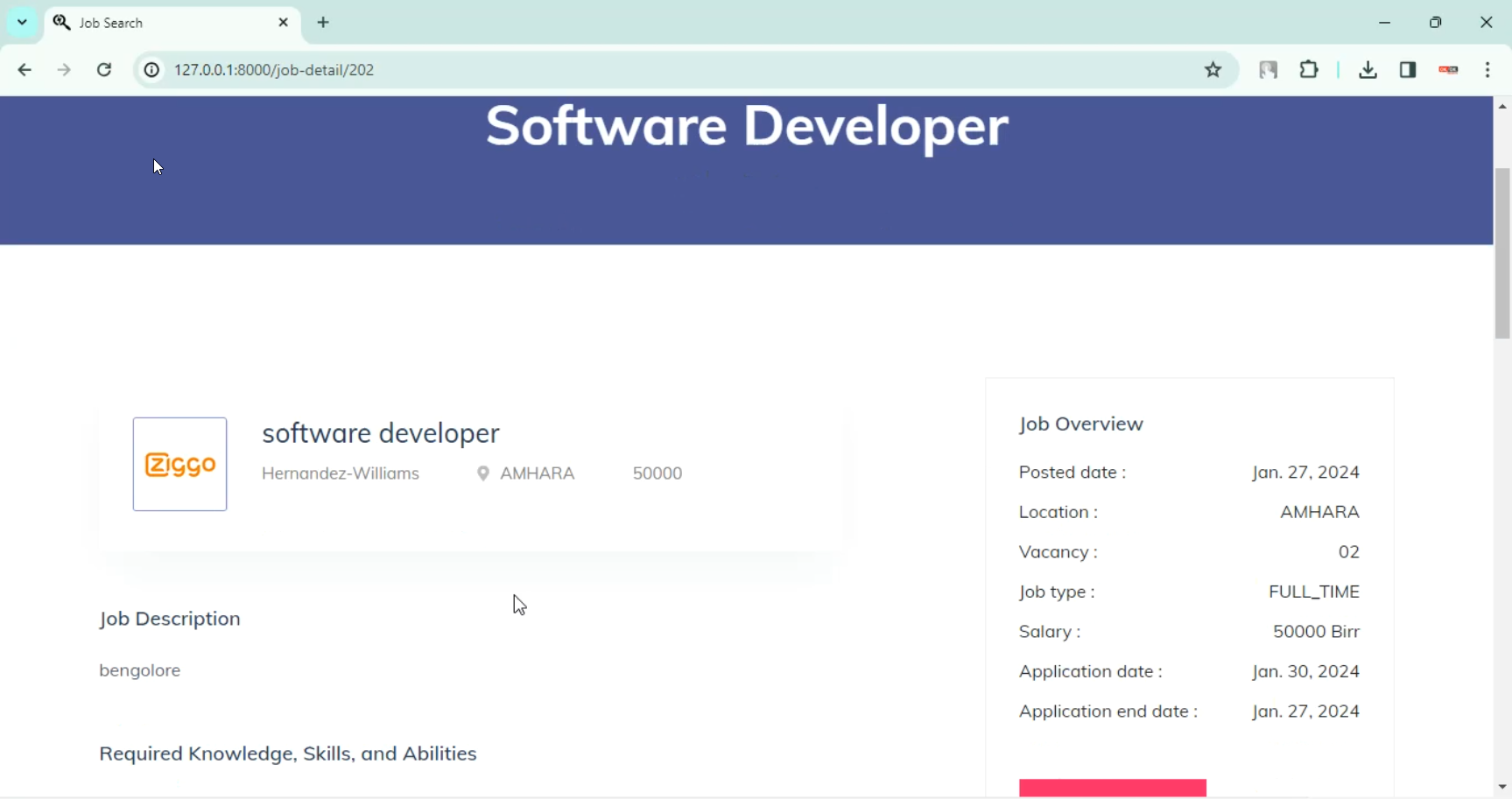Screen dimensions: 1512x799
Task: Click the scrollbar up arrow
Action: coord(1502,106)
